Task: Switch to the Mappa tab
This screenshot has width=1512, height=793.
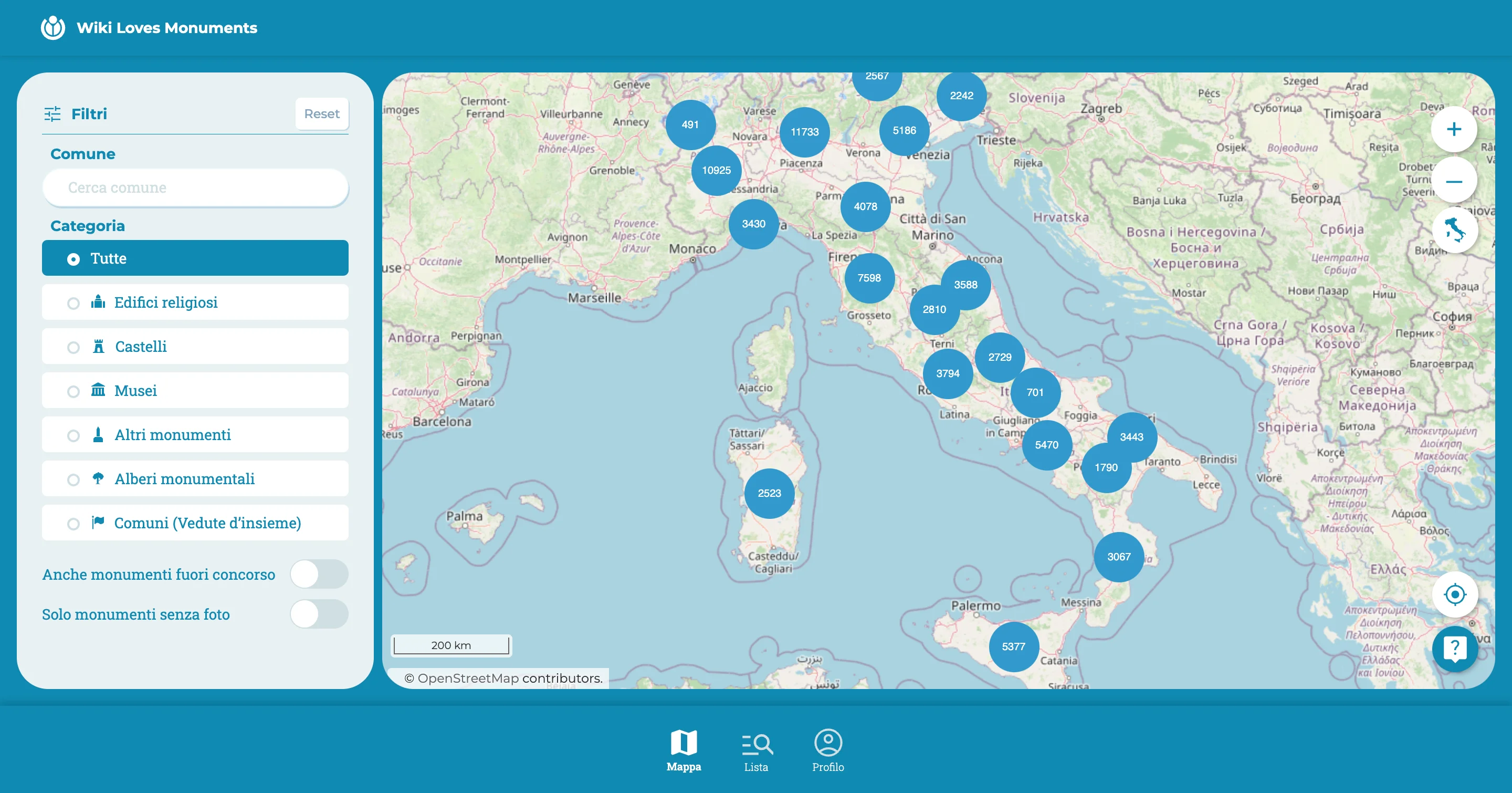Action: (x=683, y=751)
